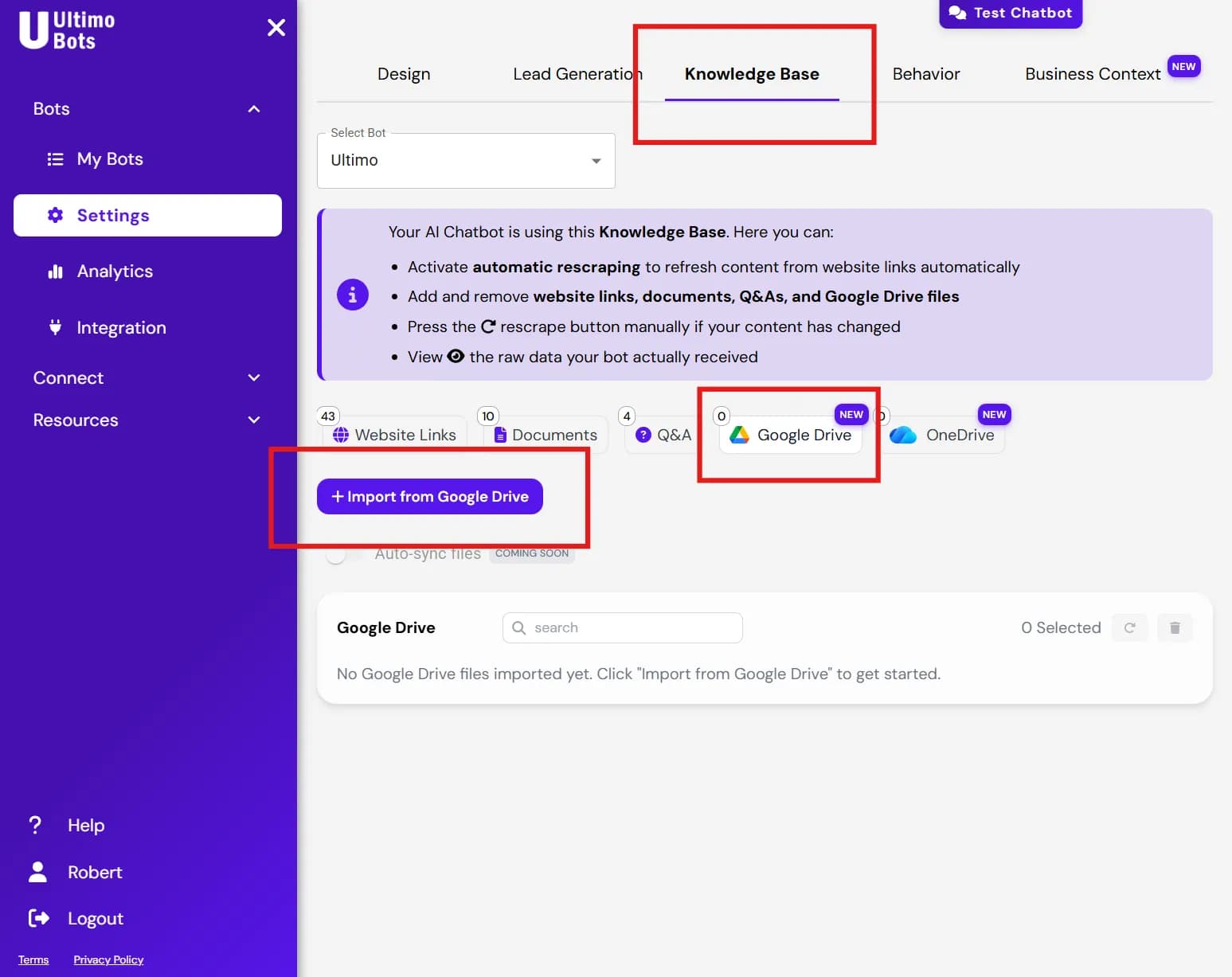The image size is (1232, 977).
Task: Open the Privacy Policy link
Action: tap(108, 959)
